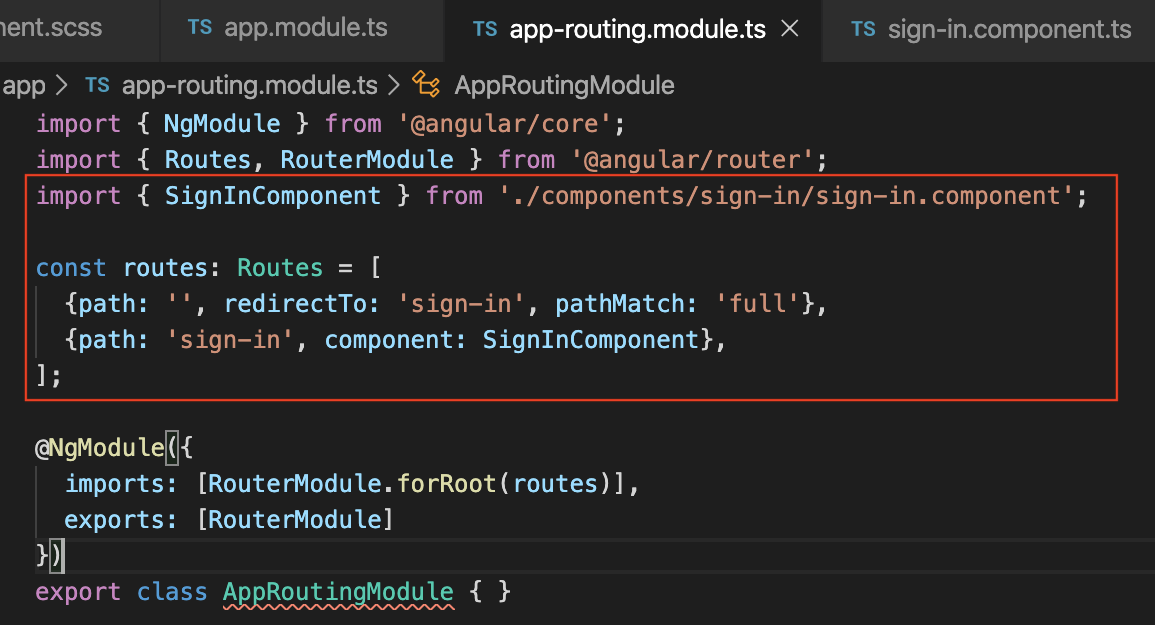Image resolution: width=1155 pixels, height=625 pixels.
Task: Click the AppRoutingModule breadcrumb symbol
Action: pos(564,85)
